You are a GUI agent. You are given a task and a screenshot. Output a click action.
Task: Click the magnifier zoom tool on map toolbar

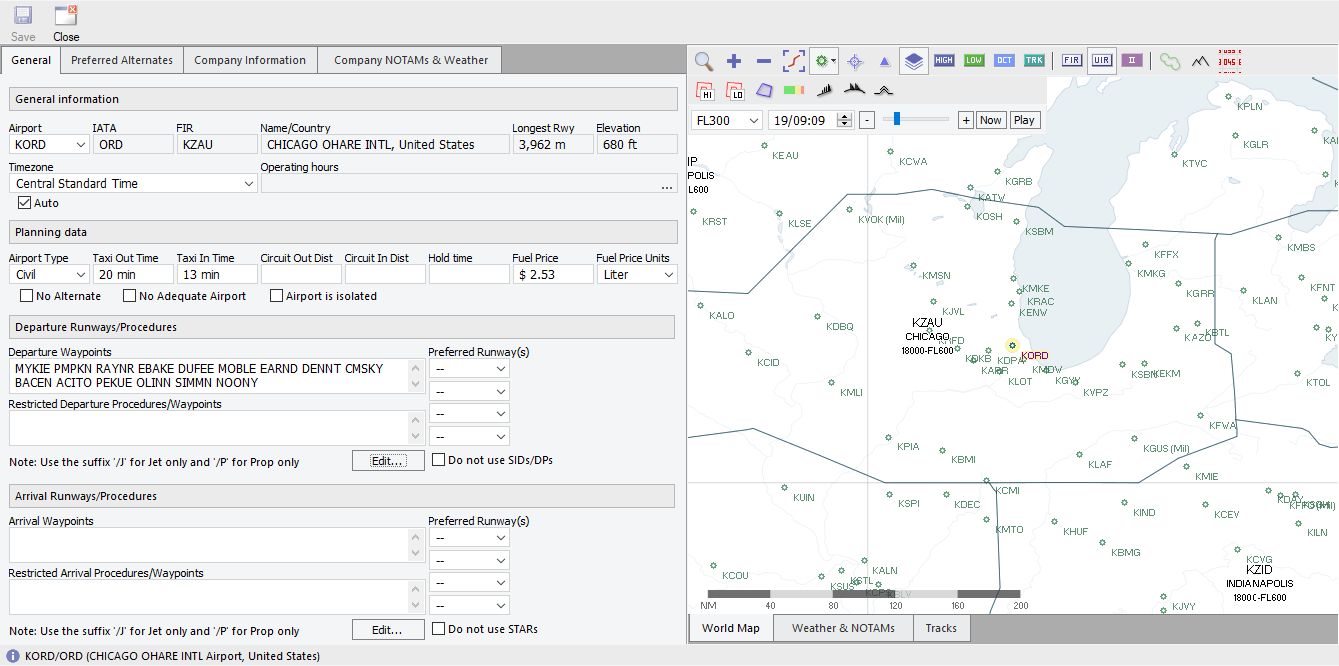click(x=704, y=61)
